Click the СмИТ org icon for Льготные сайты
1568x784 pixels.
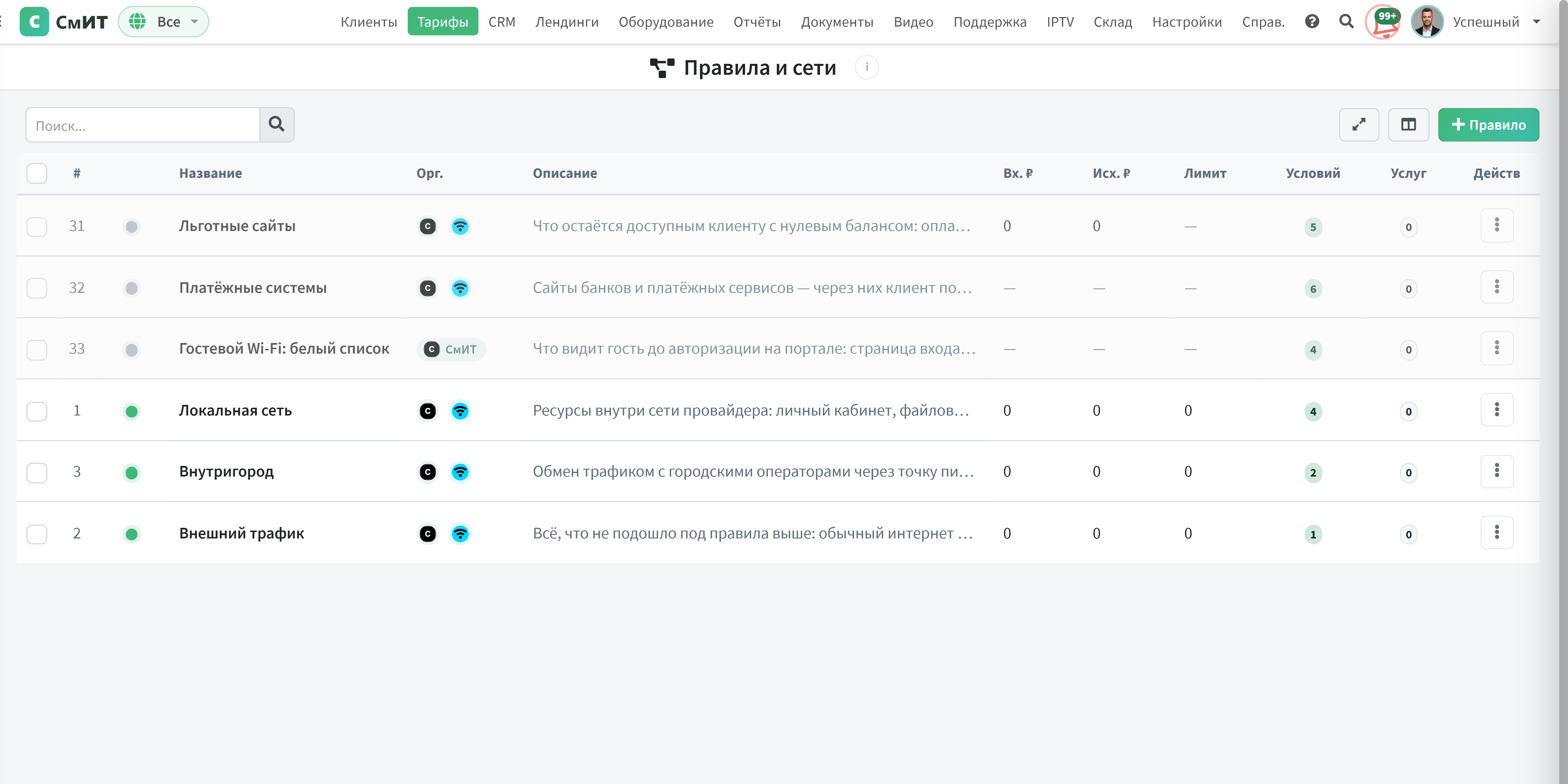coord(428,227)
